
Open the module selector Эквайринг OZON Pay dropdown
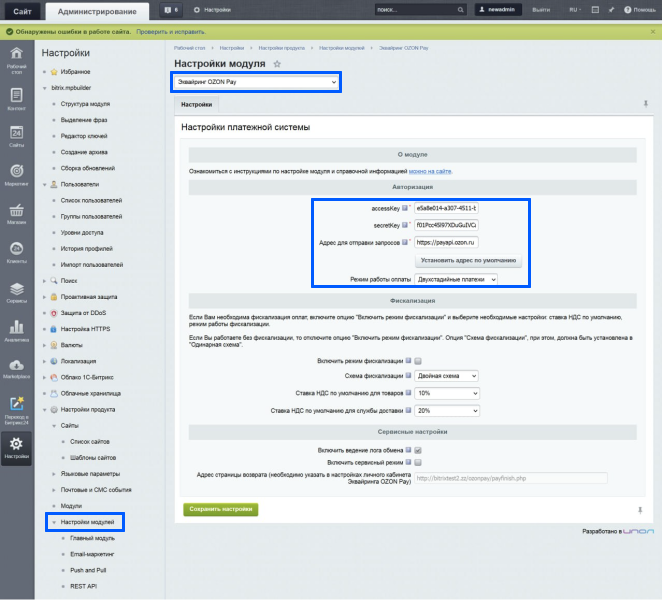[x=256, y=82]
